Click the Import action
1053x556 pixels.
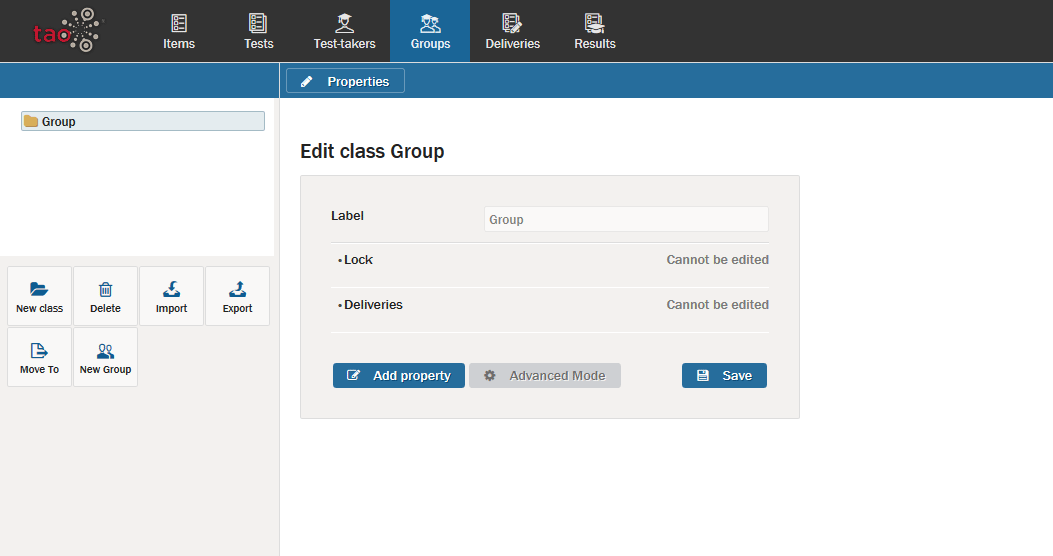(x=171, y=296)
